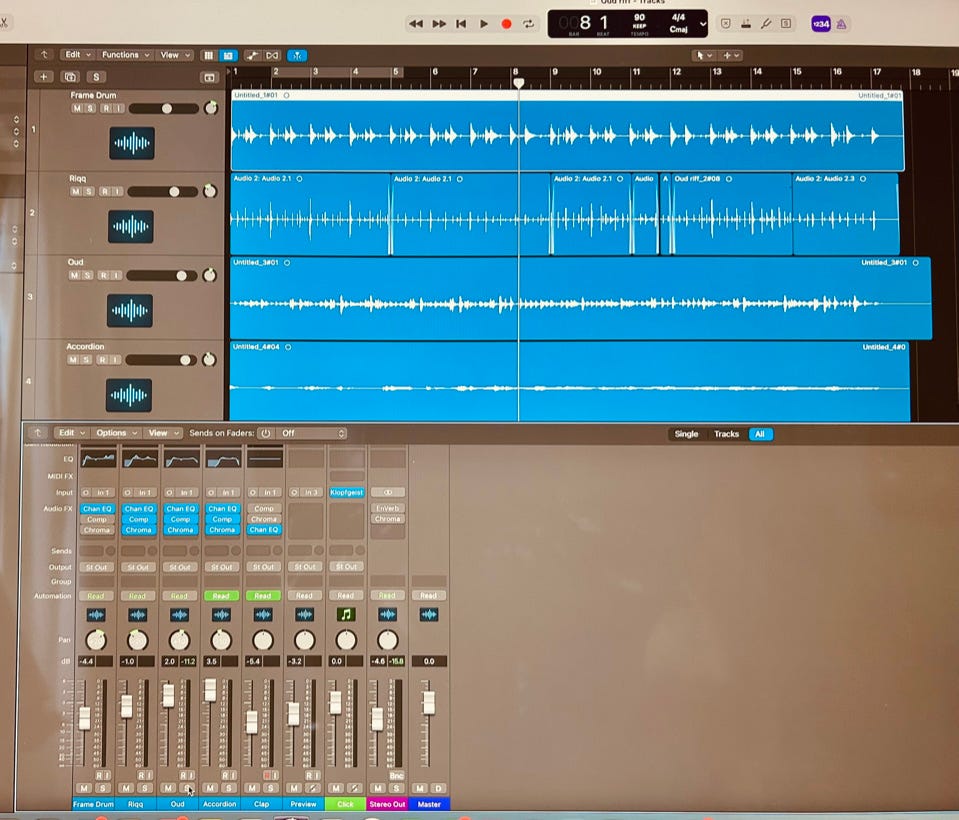This screenshot has height=820, width=959.
Task: Expand the LCD display mode chevron
Action: pyautogui.click(x=703, y=24)
